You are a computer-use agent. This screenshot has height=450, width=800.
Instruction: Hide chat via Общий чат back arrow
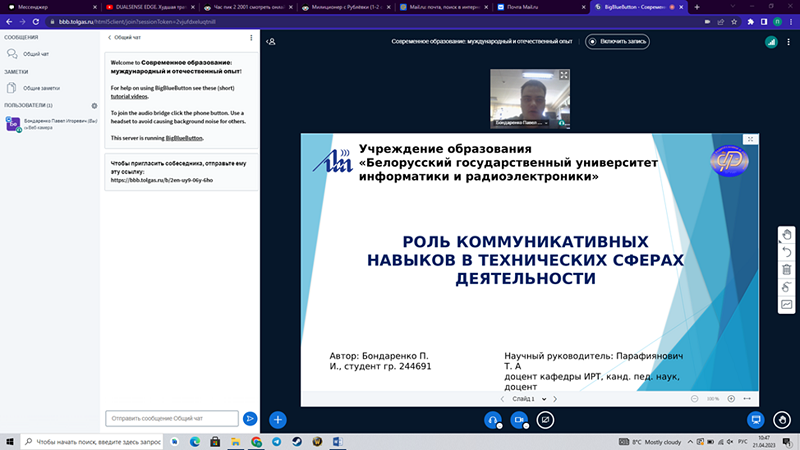(x=124, y=37)
